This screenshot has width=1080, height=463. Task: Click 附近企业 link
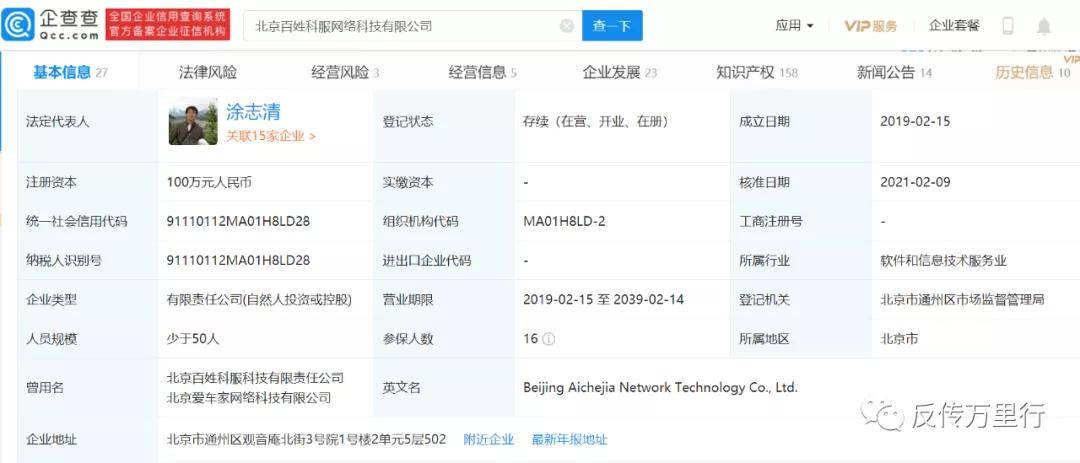488,440
